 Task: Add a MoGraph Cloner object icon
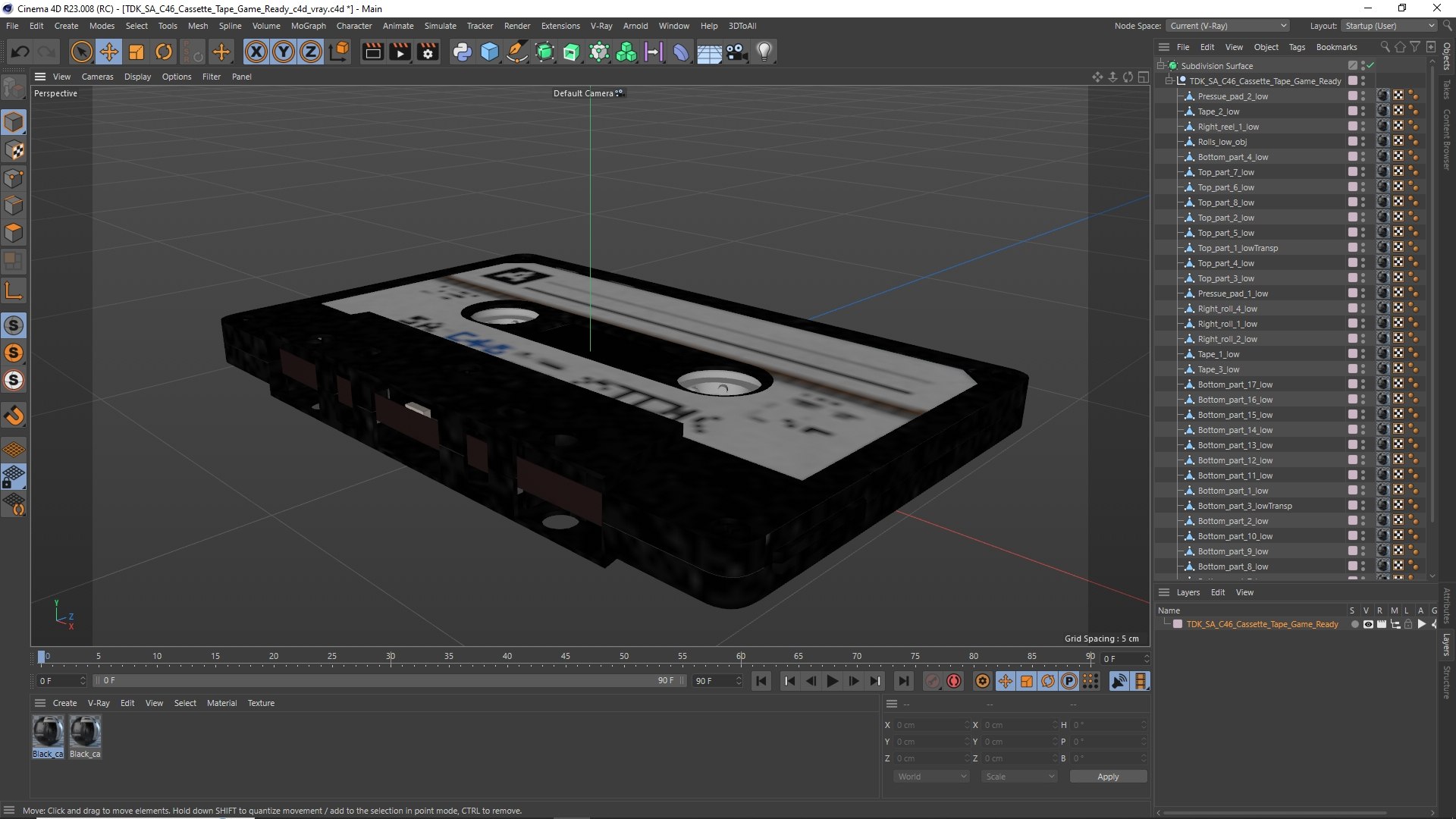click(x=626, y=52)
